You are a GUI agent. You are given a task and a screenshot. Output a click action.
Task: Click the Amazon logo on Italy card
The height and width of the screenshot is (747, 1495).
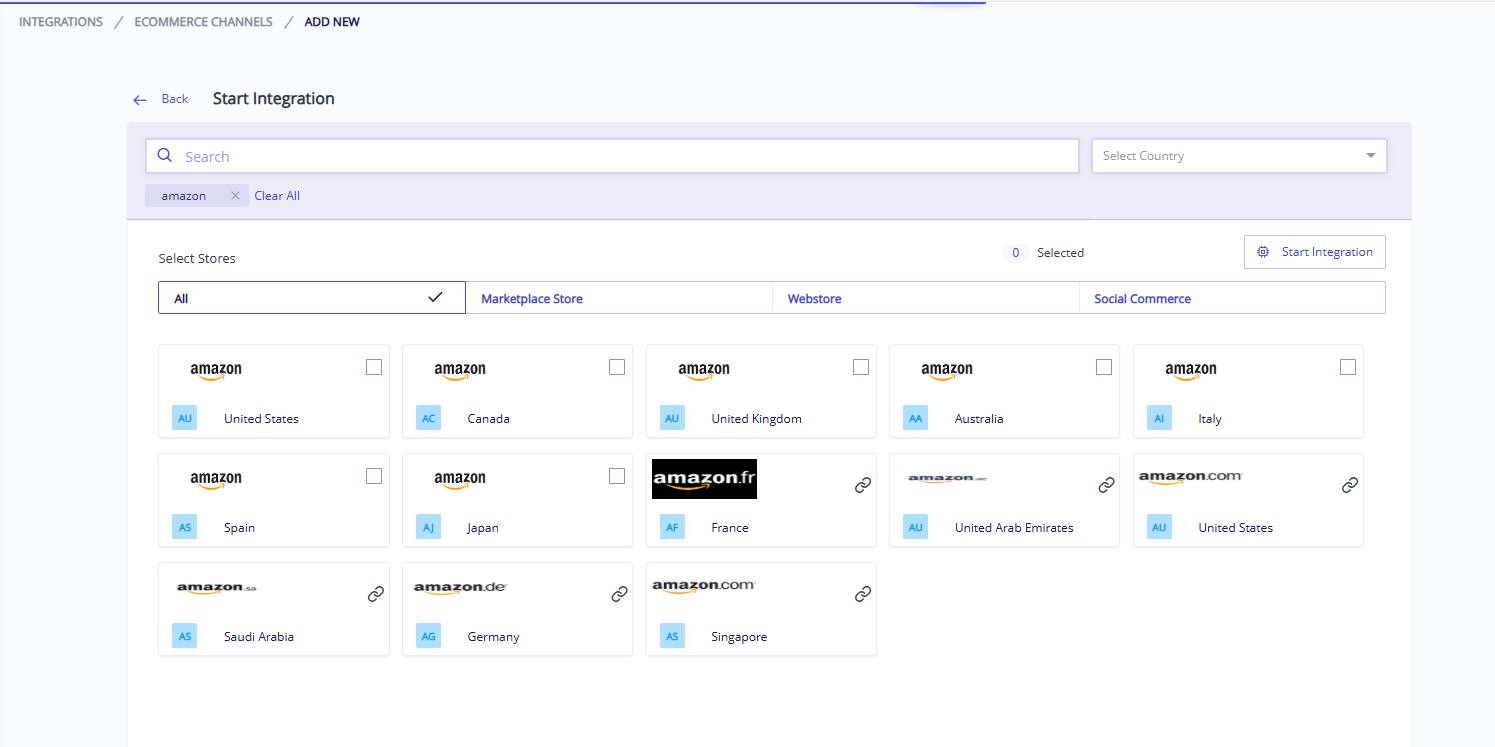click(1191, 371)
